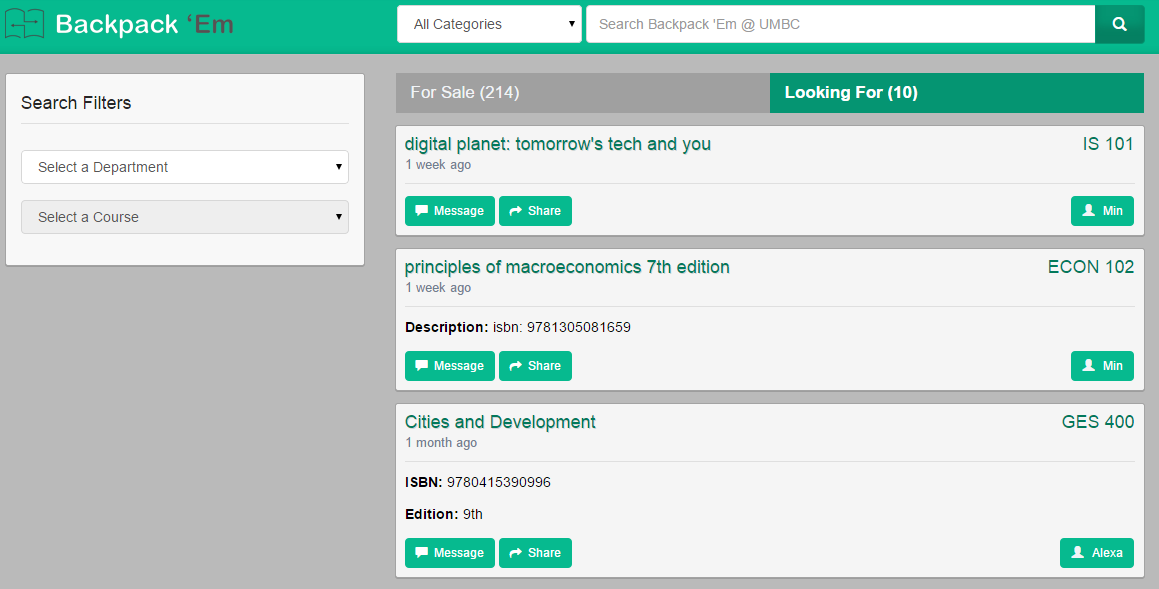Expand the Select a Department dropdown
Image resolution: width=1159 pixels, height=589 pixels.
point(185,167)
